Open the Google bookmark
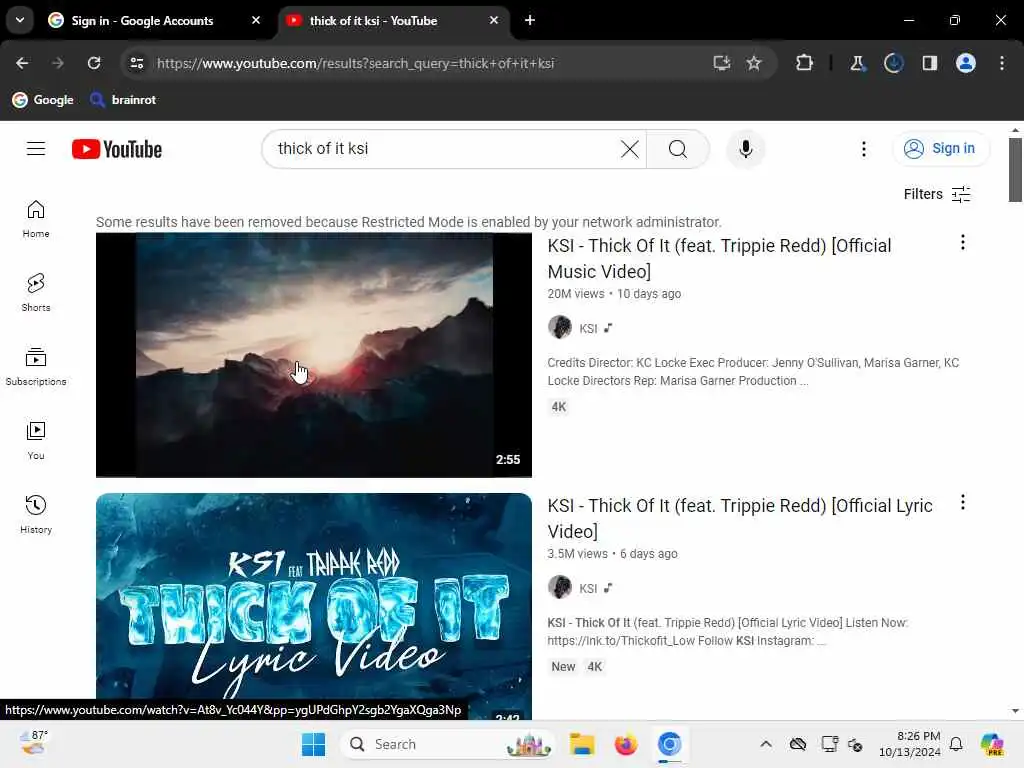 pyautogui.click(x=43, y=100)
